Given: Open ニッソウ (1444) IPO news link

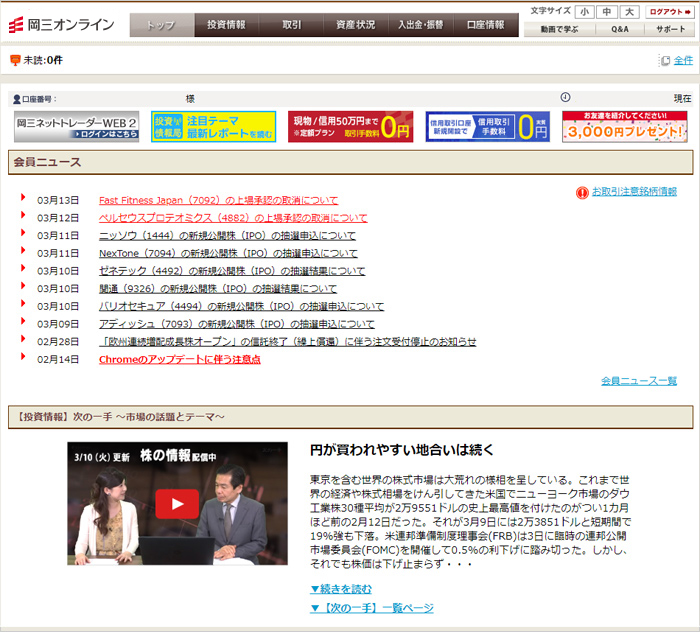Looking at the screenshot, I should coord(227,236).
